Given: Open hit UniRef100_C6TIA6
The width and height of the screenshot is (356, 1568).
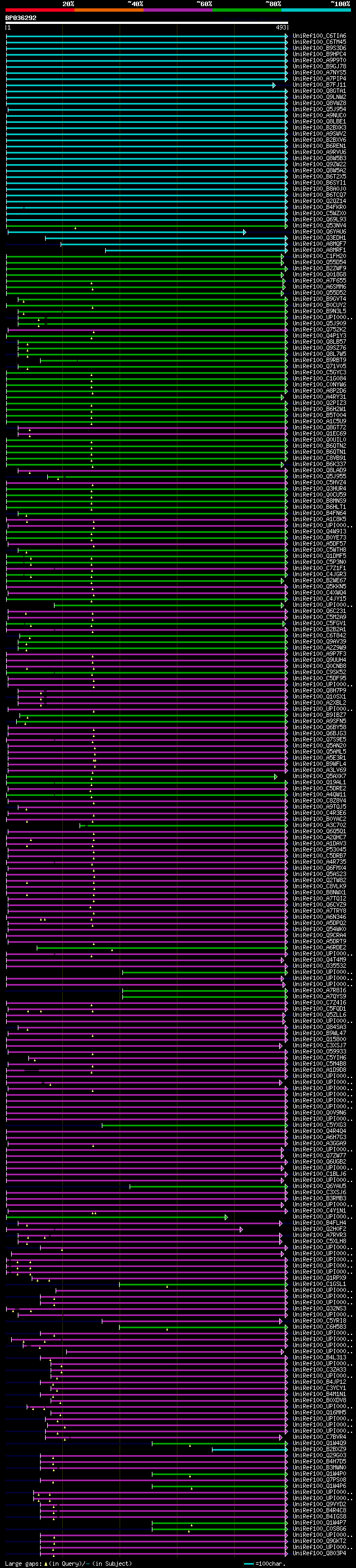Looking at the screenshot, I should (319, 36).
